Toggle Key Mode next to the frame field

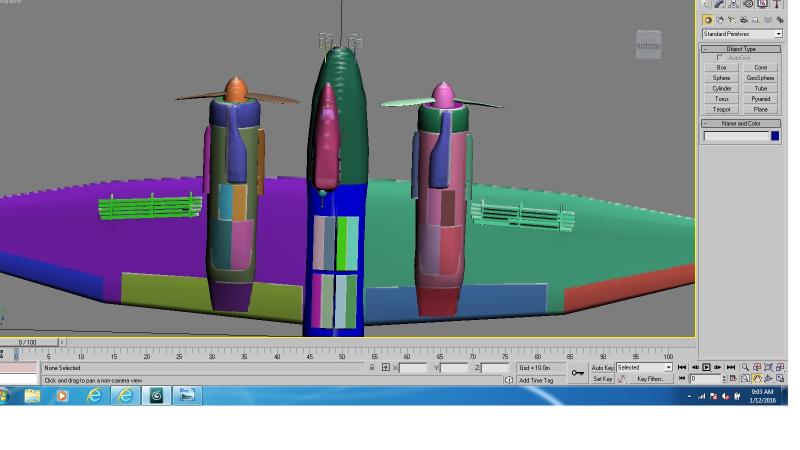point(682,379)
